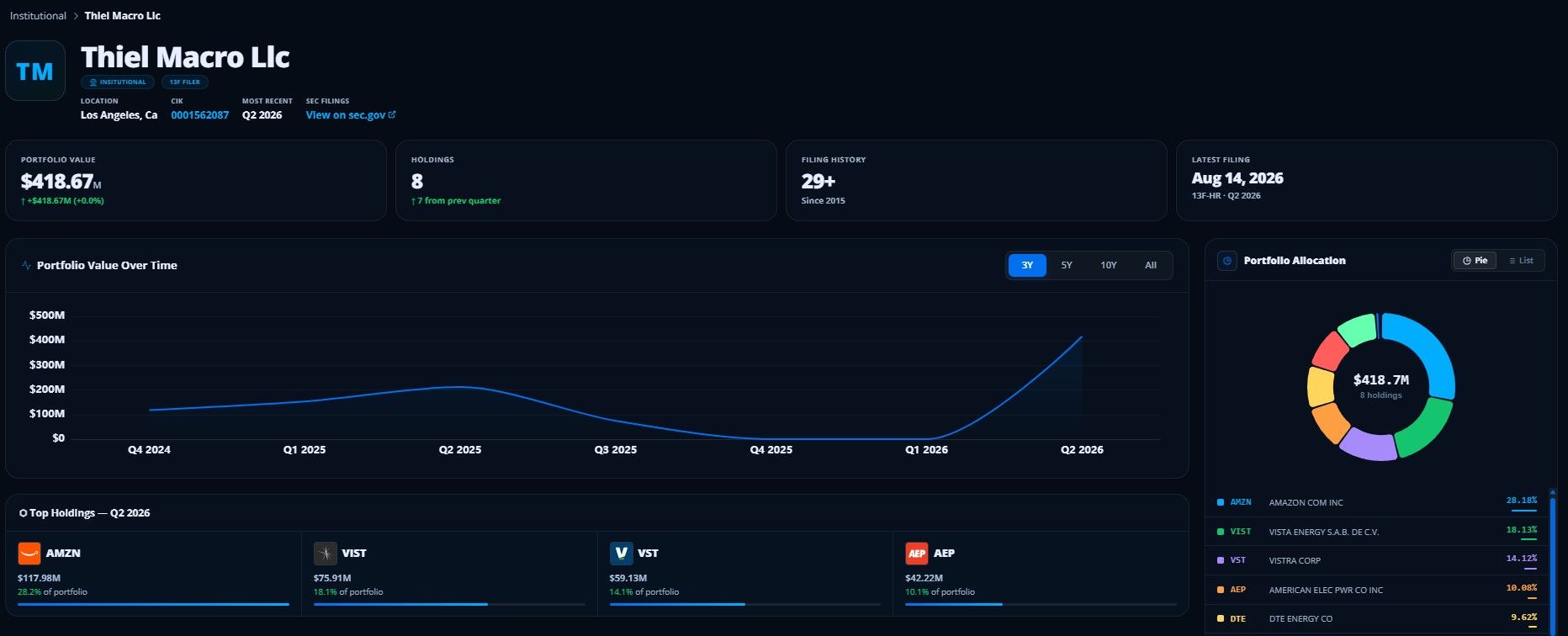Open the CIK 0001562087 link
The image size is (1568, 636).
point(200,115)
